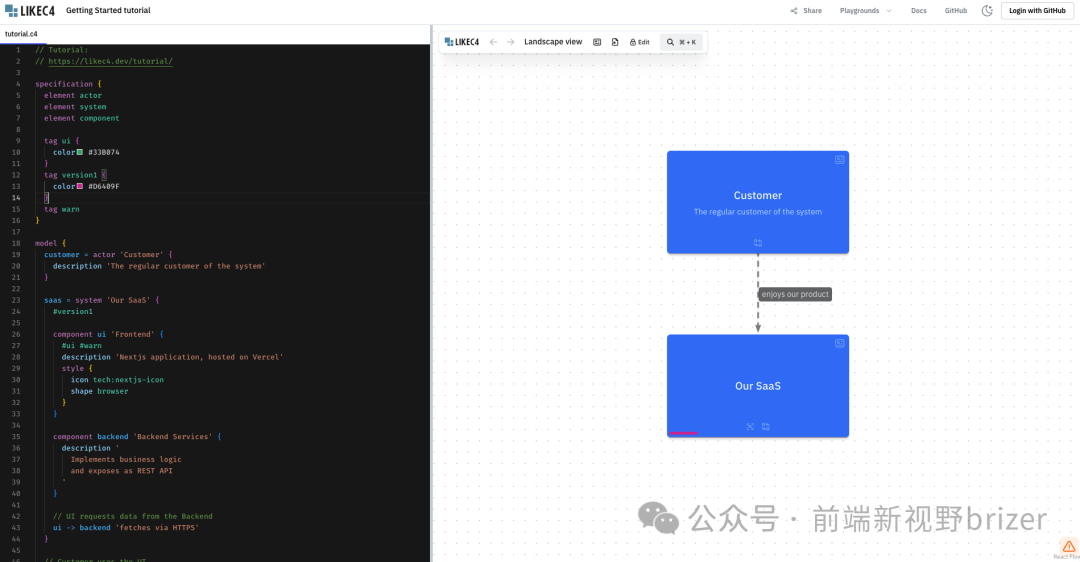Click the Share button

(805, 11)
